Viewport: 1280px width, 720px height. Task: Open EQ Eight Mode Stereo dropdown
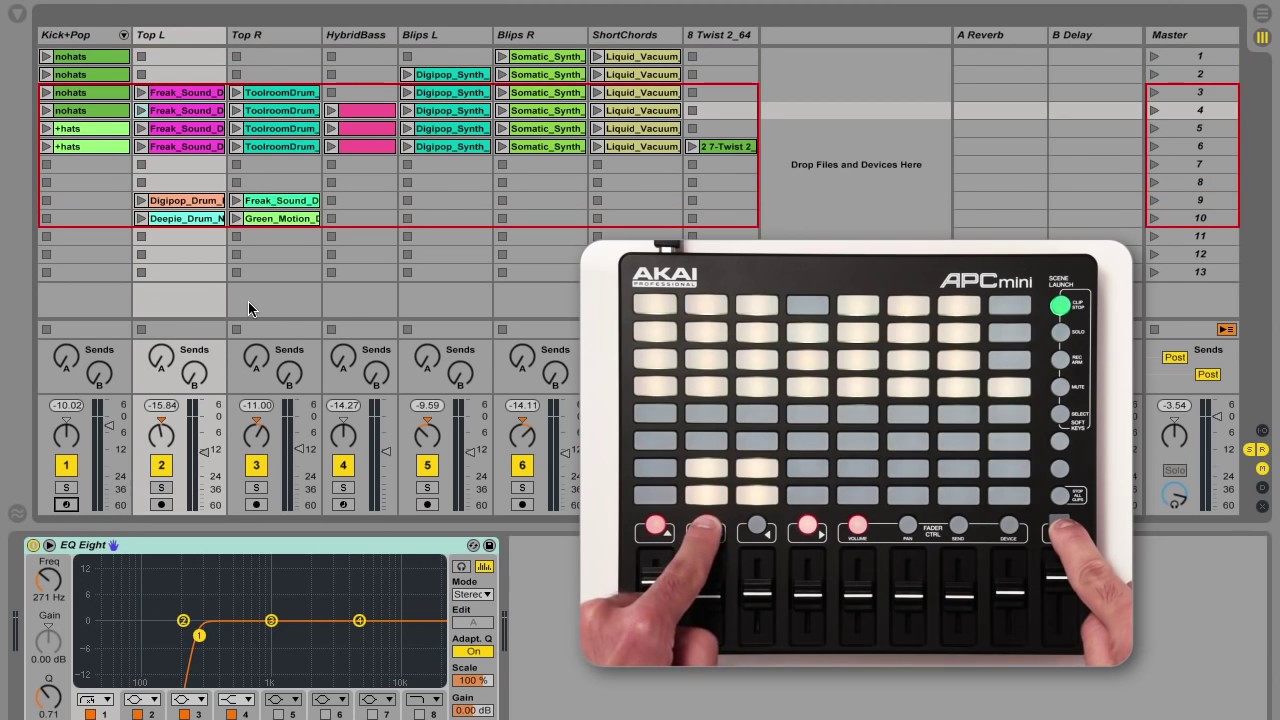472,594
